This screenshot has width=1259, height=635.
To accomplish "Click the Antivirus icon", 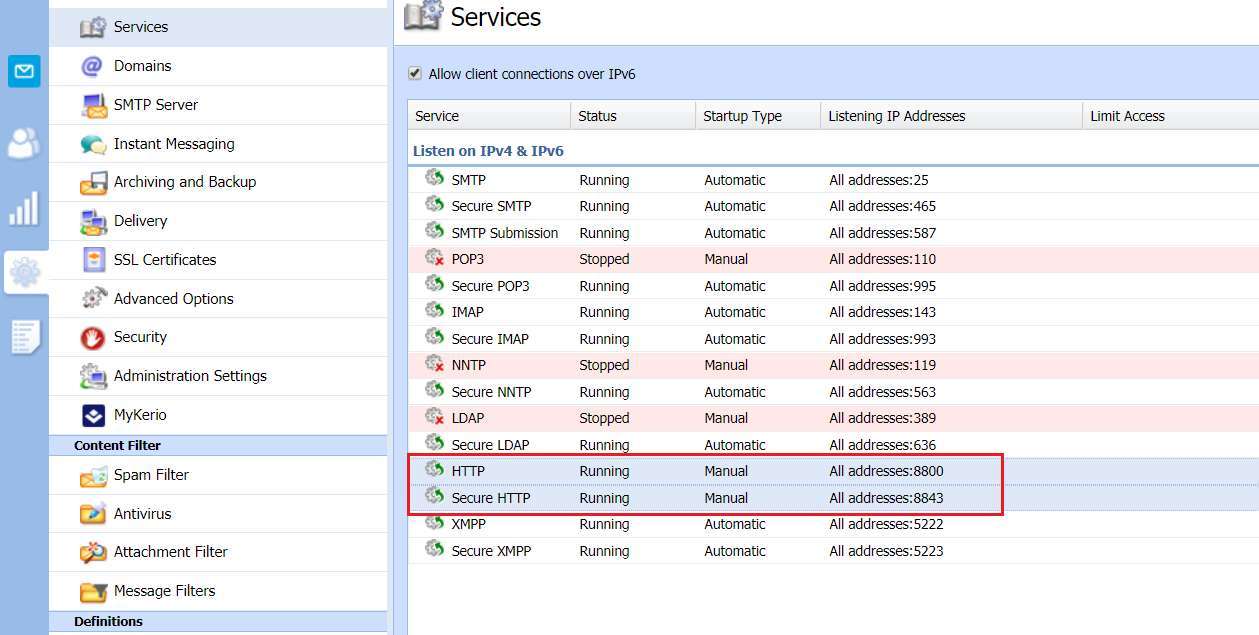I will (x=93, y=514).
